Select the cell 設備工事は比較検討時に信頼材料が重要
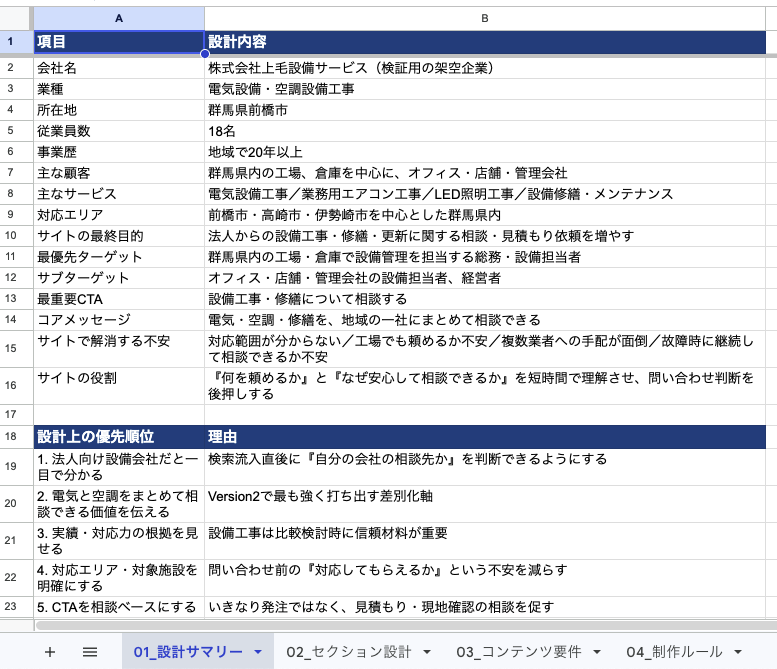777x669 pixels. (x=485, y=541)
